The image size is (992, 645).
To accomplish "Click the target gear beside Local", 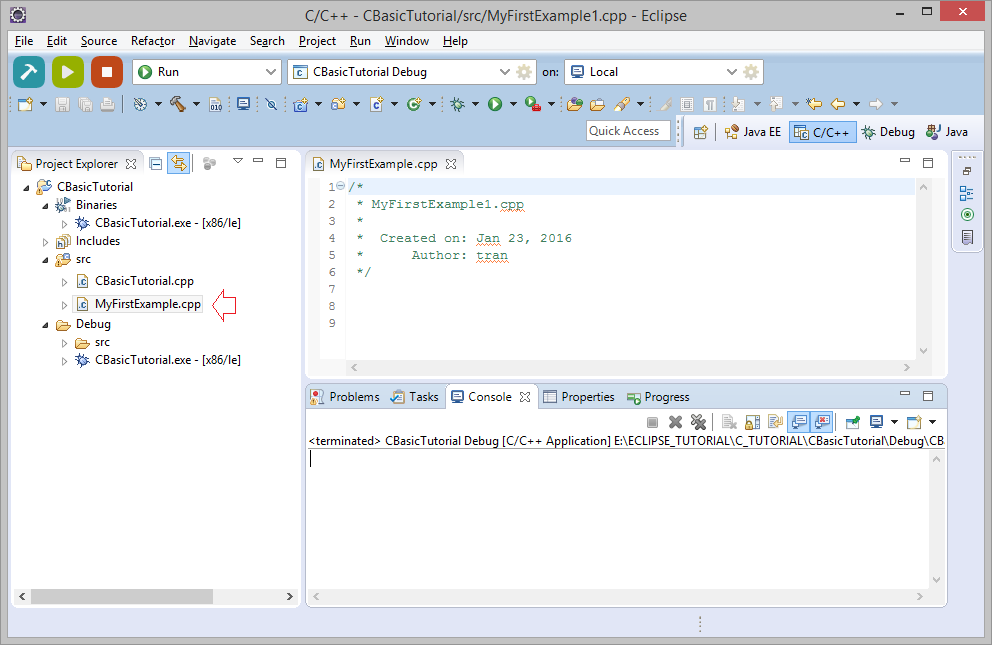I will [x=751, y=72].
